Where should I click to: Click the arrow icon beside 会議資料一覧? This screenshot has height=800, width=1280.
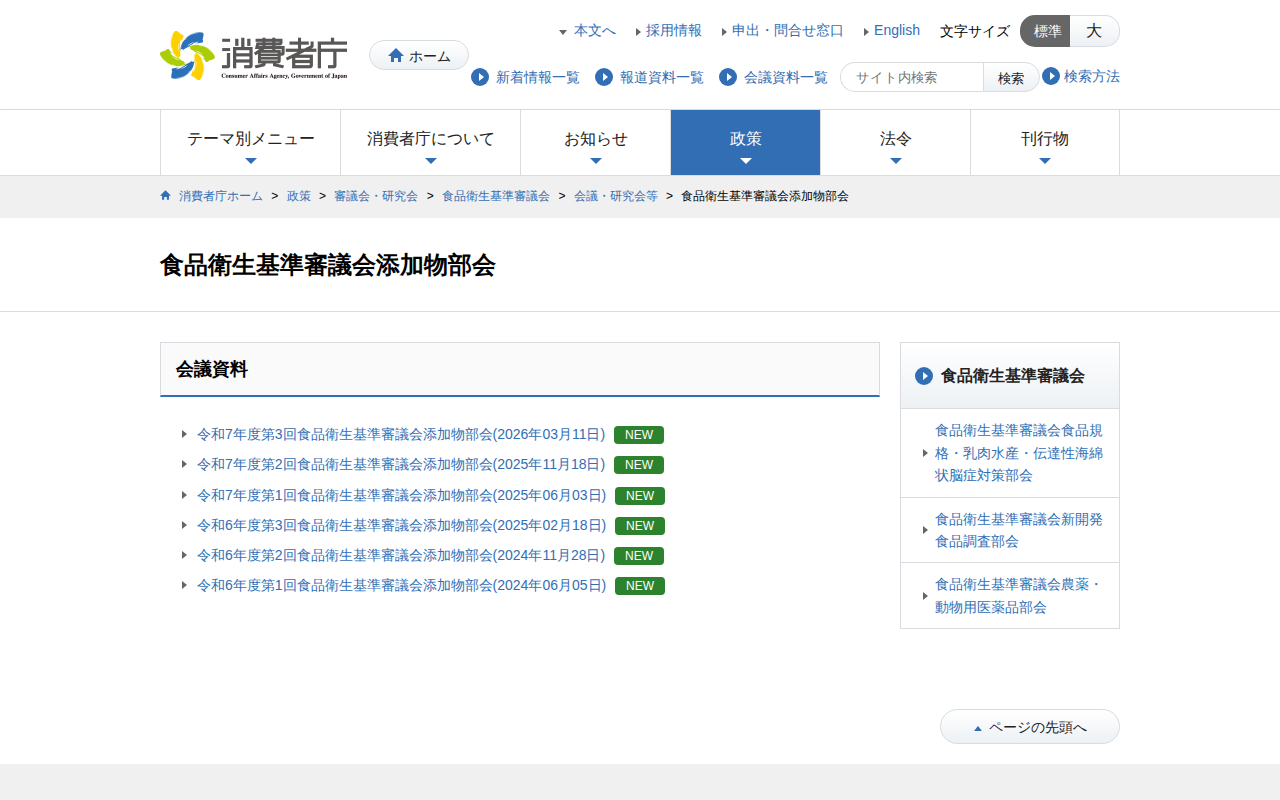728,77
